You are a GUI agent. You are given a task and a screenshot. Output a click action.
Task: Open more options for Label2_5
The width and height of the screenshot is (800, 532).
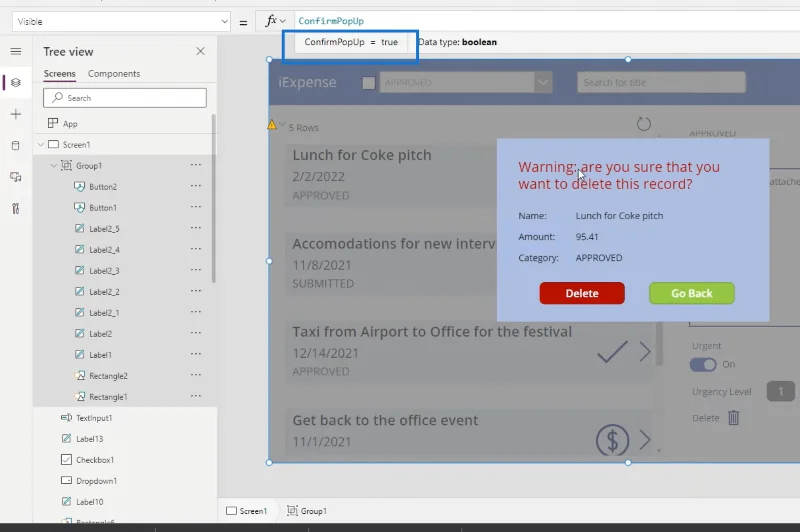[196, 228]
